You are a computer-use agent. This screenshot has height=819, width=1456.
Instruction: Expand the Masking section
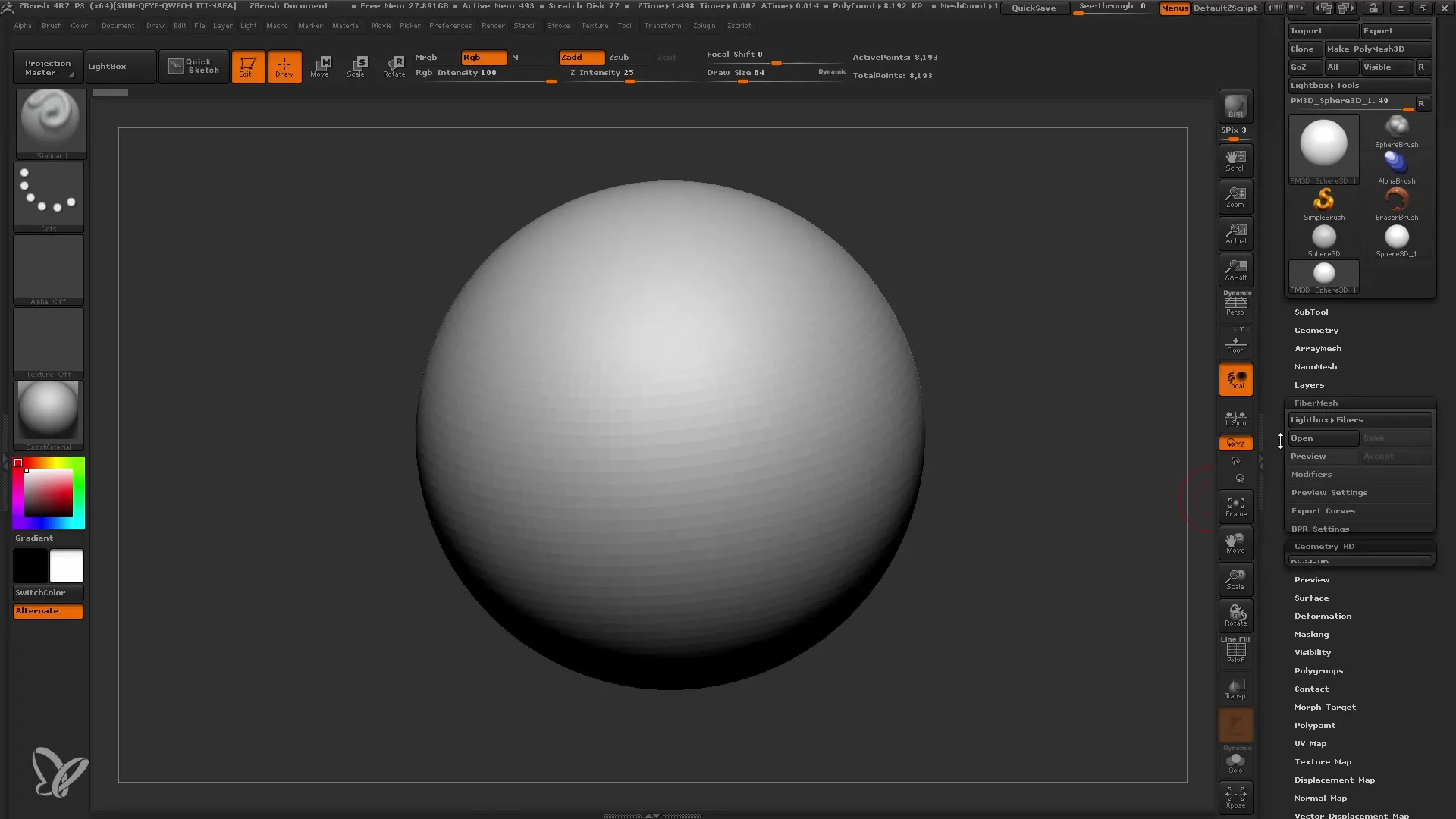click(x=1311, y=635)
